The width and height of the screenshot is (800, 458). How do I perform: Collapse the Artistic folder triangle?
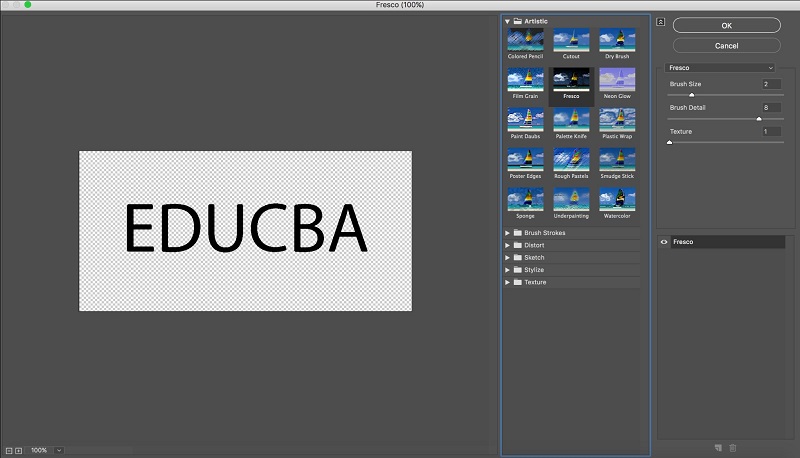507,21
